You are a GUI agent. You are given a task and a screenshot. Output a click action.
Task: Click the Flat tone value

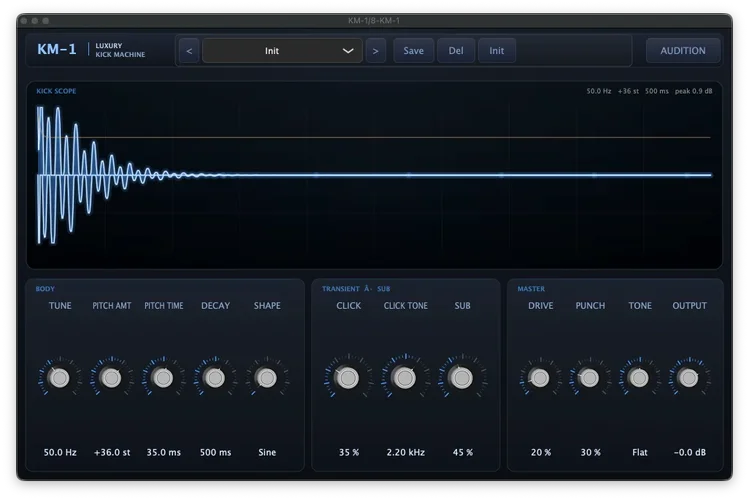640,452
